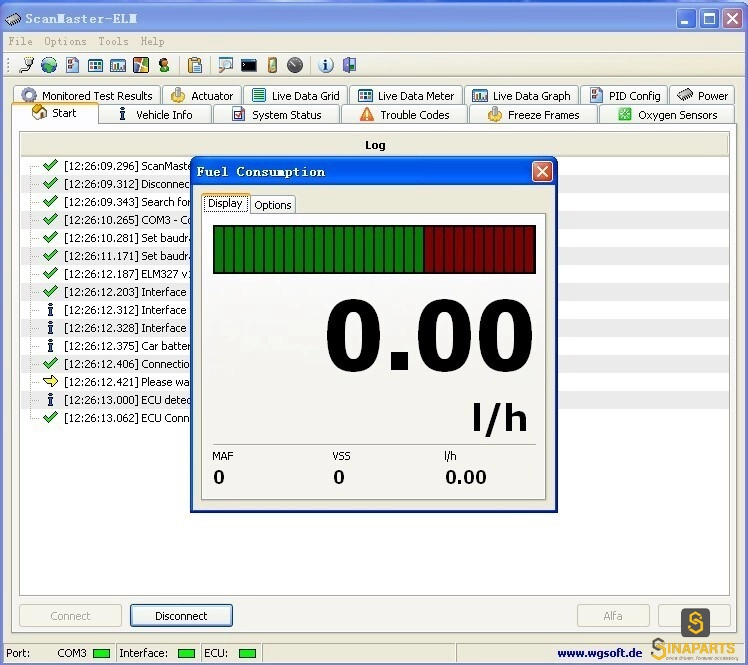Select log entry 12:26:09.312 Disconnect
Screen dimensions: 748x665
126,184
